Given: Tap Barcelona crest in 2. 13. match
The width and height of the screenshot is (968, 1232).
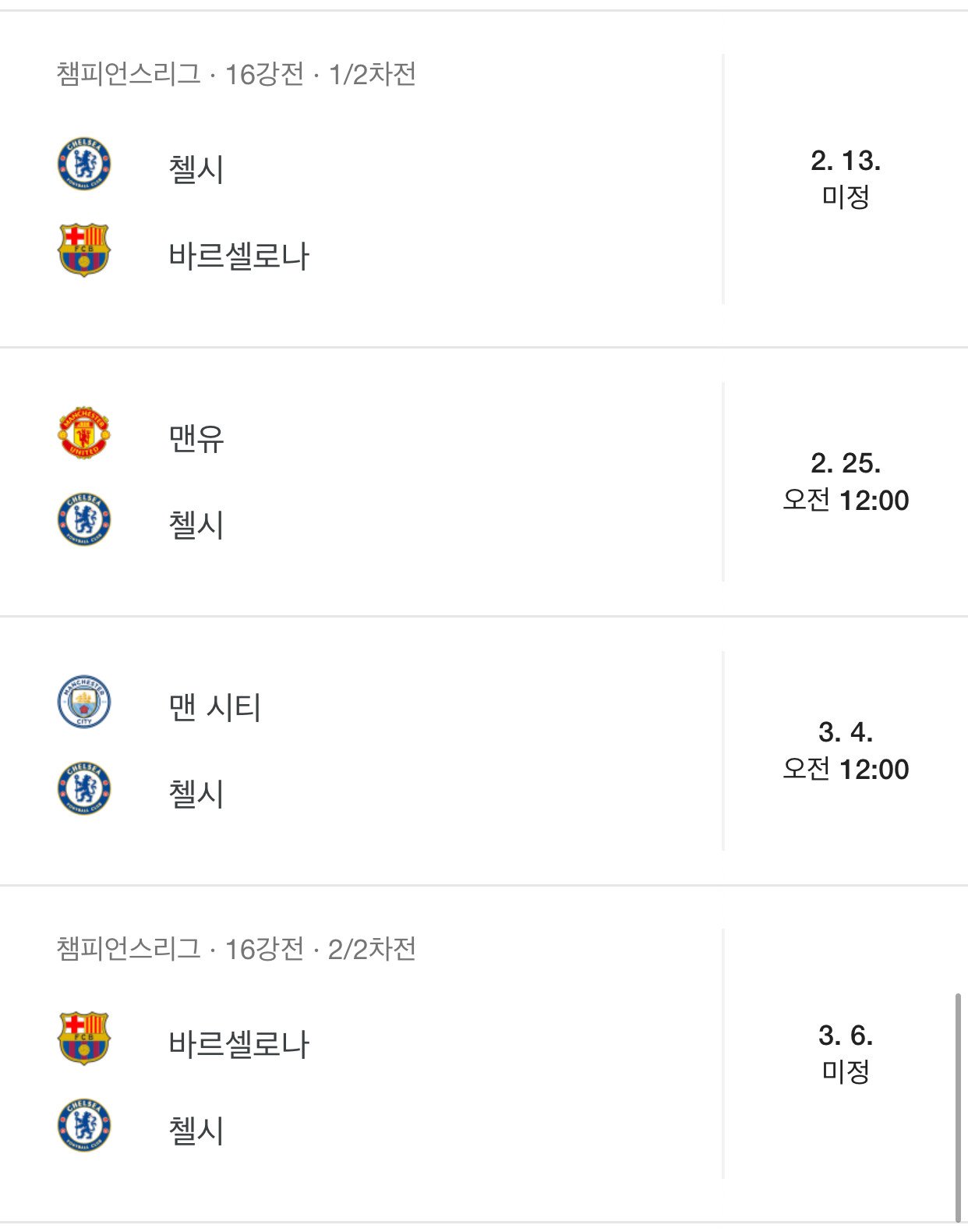Looking at the screenshot, I should (x=84, y=250).
